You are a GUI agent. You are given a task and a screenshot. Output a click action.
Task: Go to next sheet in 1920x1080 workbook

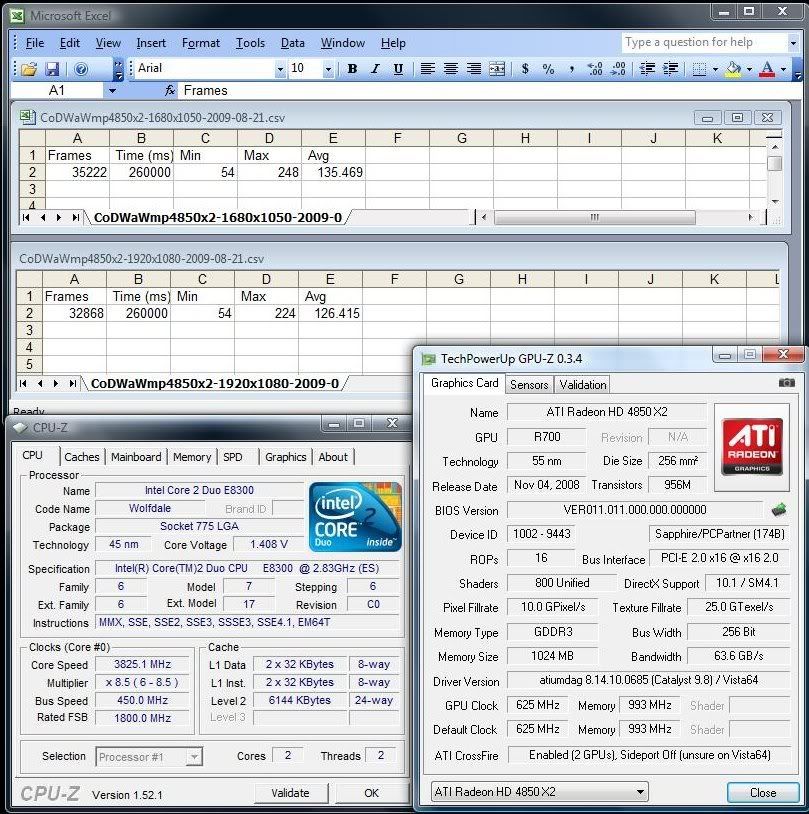[56, 384]
